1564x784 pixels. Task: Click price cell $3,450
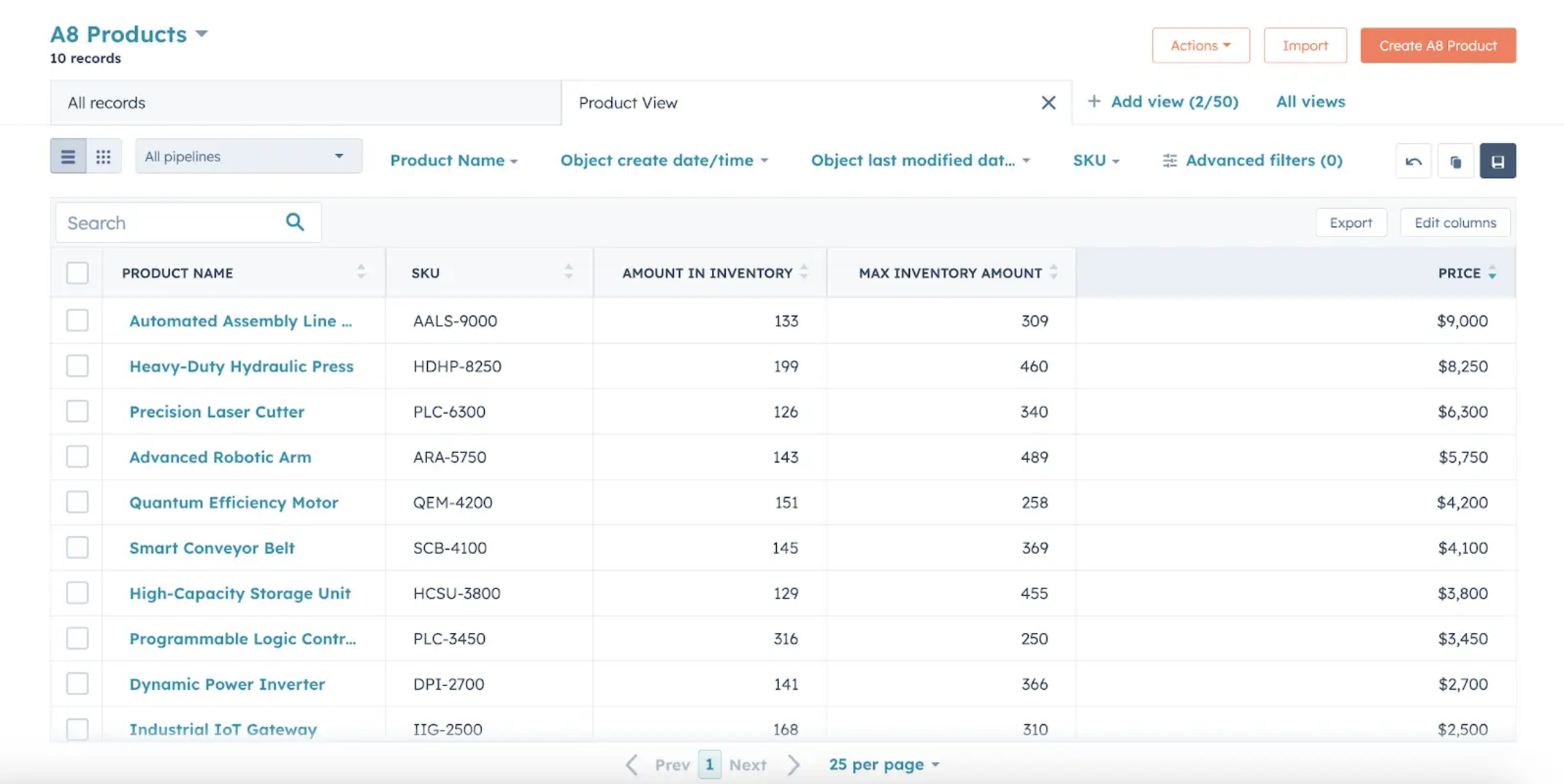click(1463, 638)
